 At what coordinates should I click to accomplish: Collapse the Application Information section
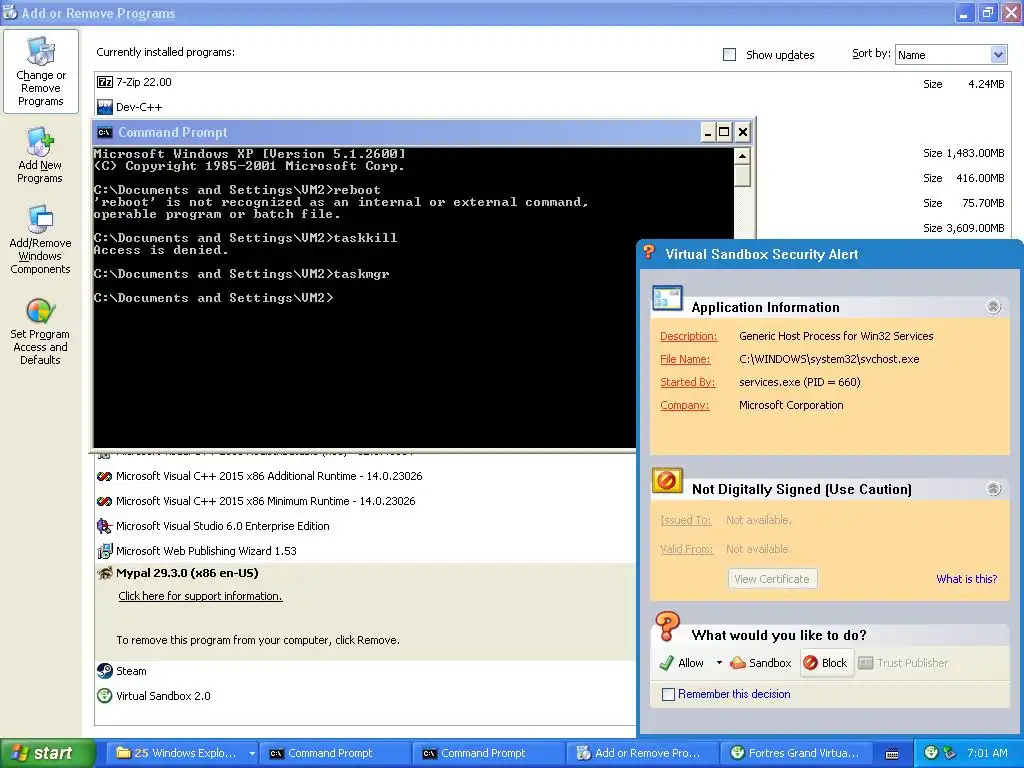click(x=993, y=306)
